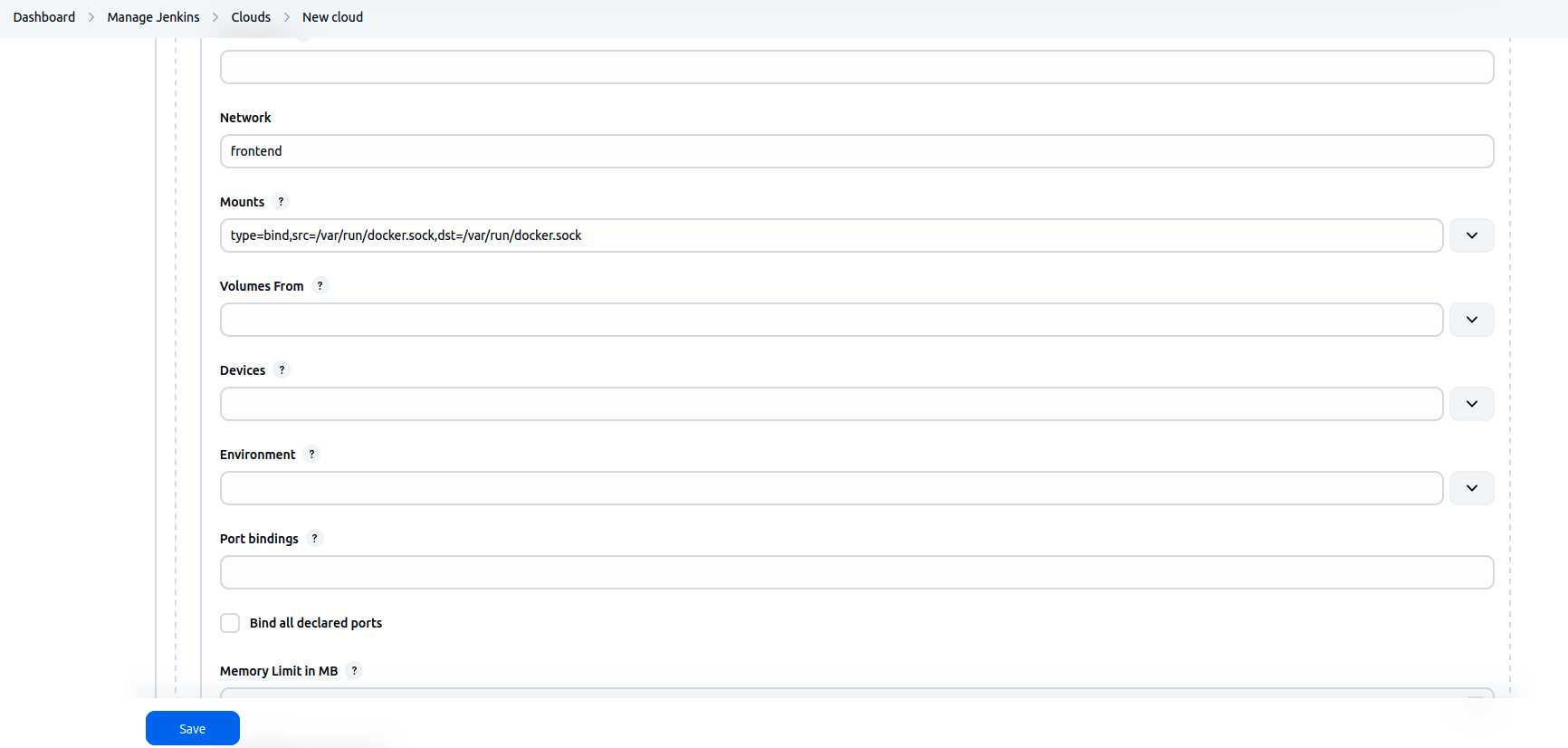Expand the Mounts field editor

(x=1471, y=235)
